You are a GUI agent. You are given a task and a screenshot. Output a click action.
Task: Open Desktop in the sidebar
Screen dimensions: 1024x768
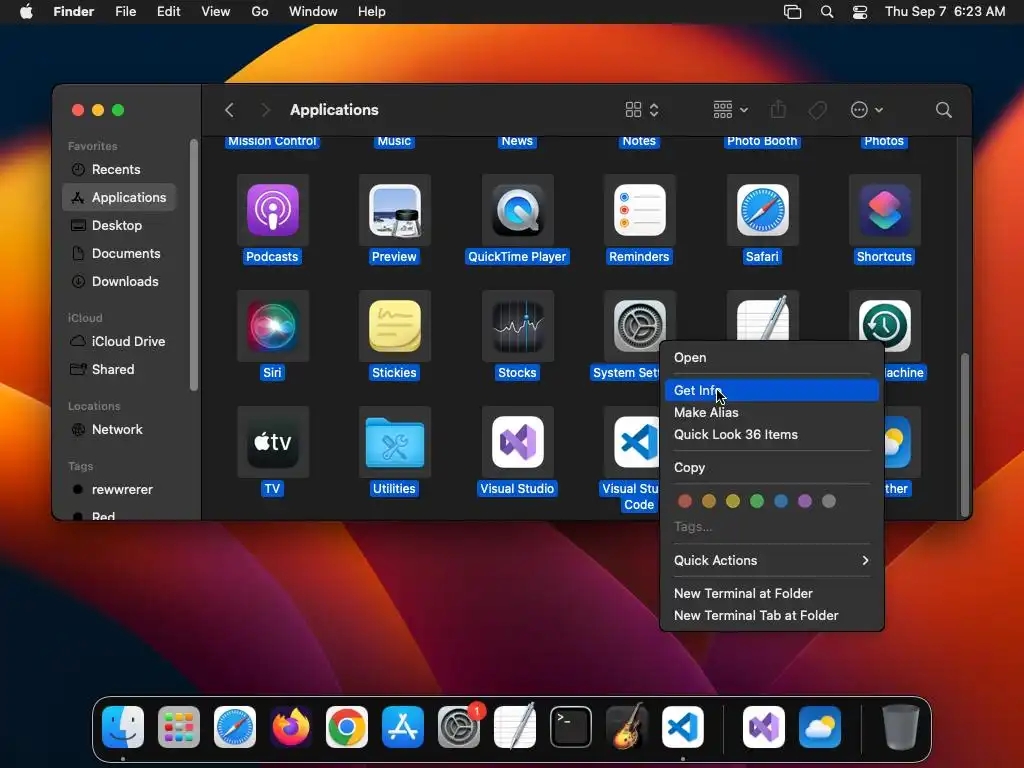click(119, 225)
